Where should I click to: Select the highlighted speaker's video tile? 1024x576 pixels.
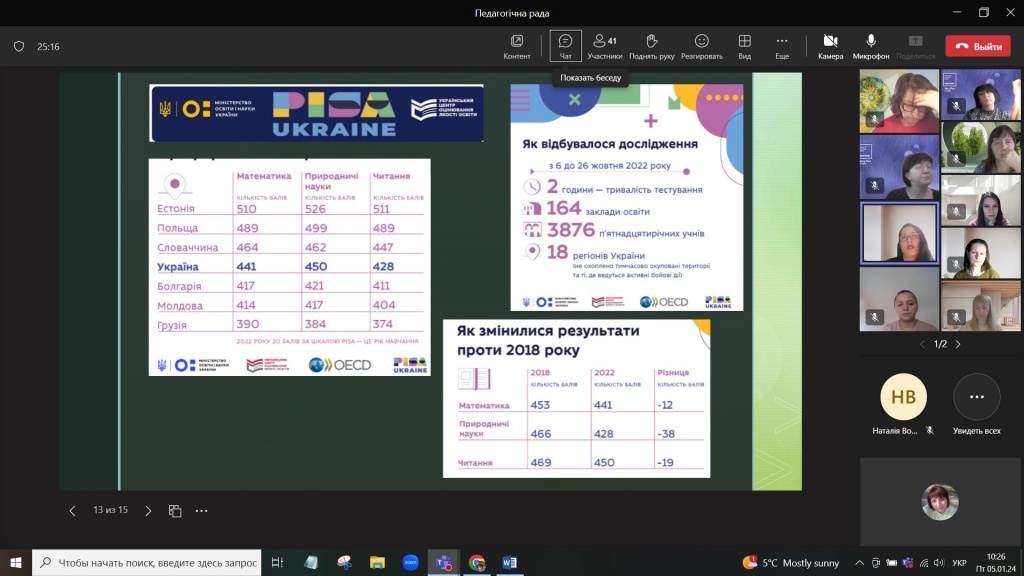[899, 233]
